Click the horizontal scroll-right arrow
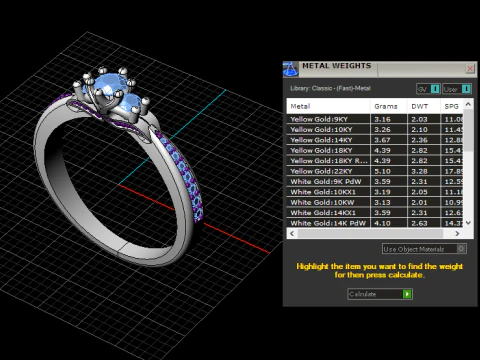This screenshot has height=360, width=480. pyautogui.click(x=457, y=234)
